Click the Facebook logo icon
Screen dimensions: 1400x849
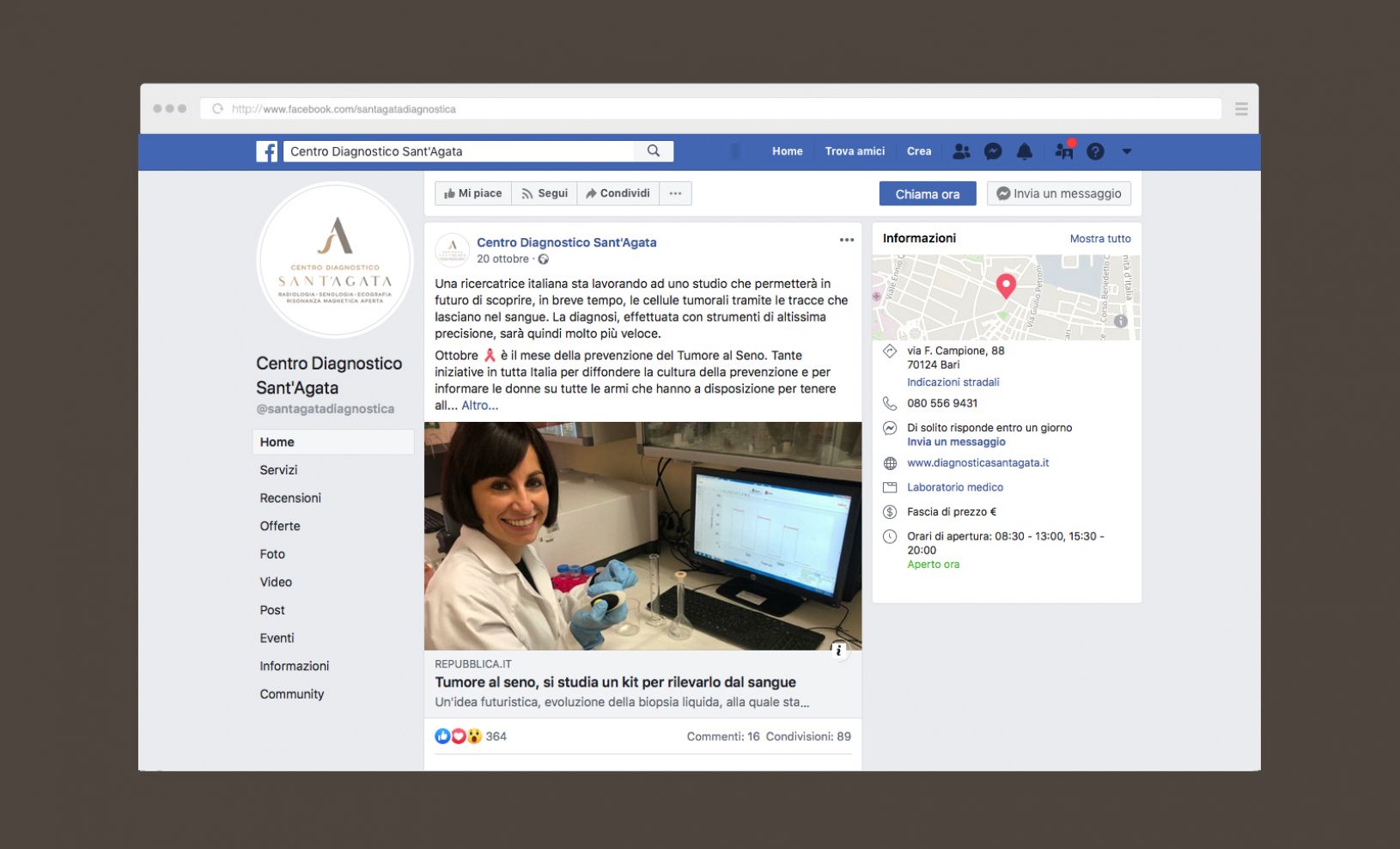(x=267, y=151)
